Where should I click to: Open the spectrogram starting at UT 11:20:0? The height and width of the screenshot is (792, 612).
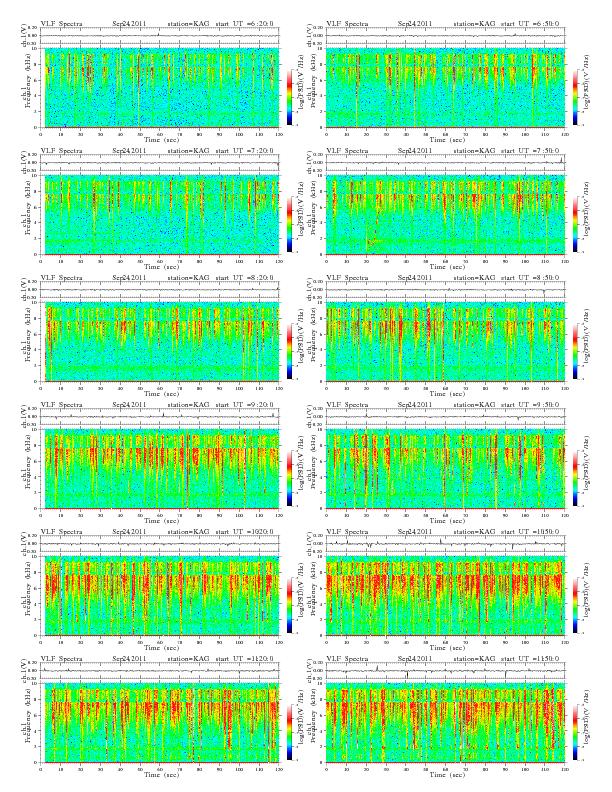162,723
